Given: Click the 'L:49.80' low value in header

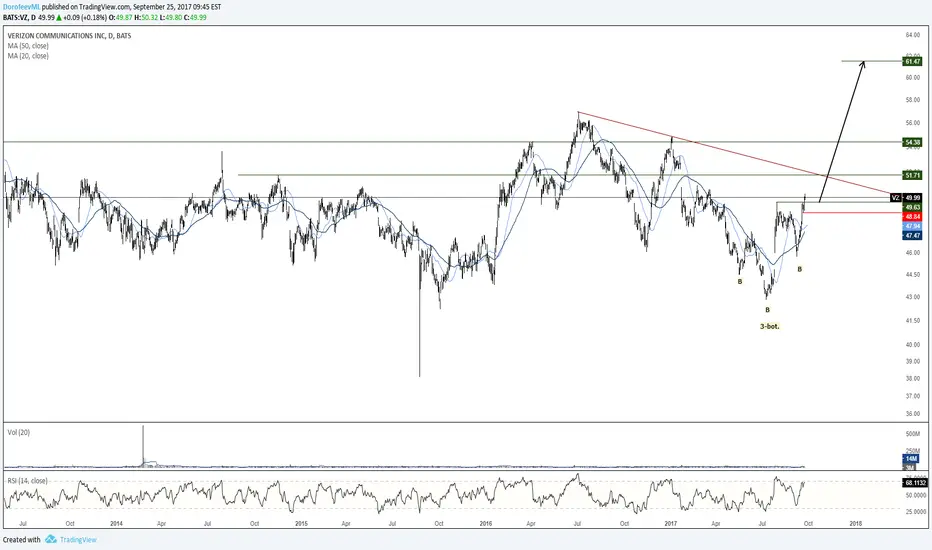Looking at the screenshot, I should (x=171, y=18).
